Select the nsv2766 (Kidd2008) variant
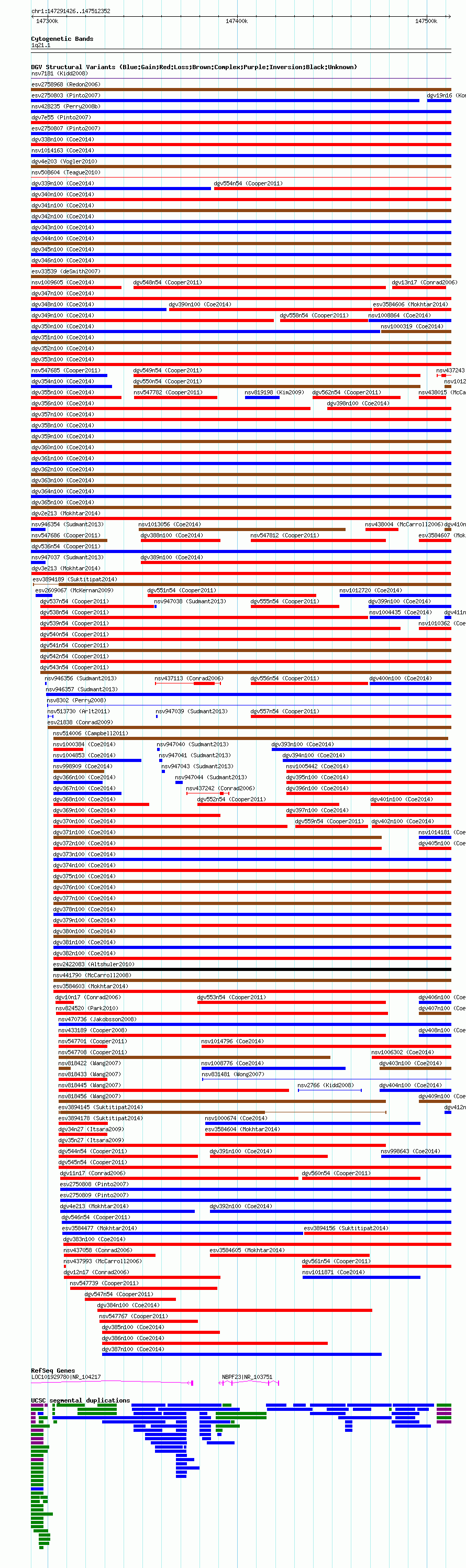Image resolution: width=466 pixels, height=1568 pixels. click(x=326, y=1085)
